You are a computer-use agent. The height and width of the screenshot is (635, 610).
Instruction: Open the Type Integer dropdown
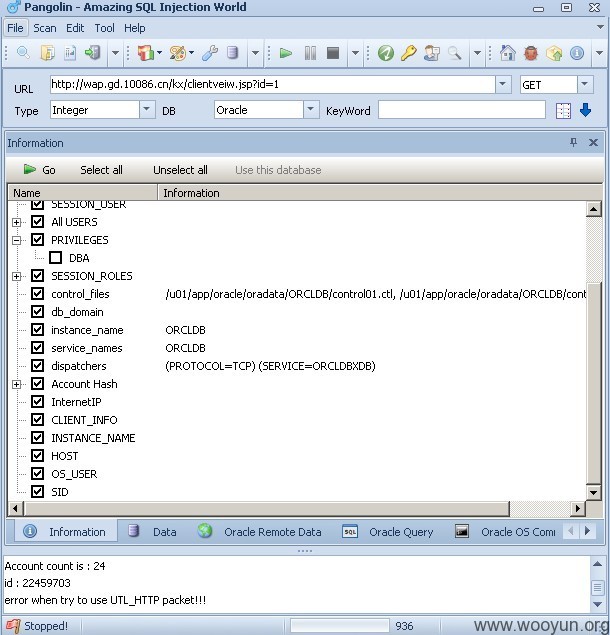[x=147, y=109]
